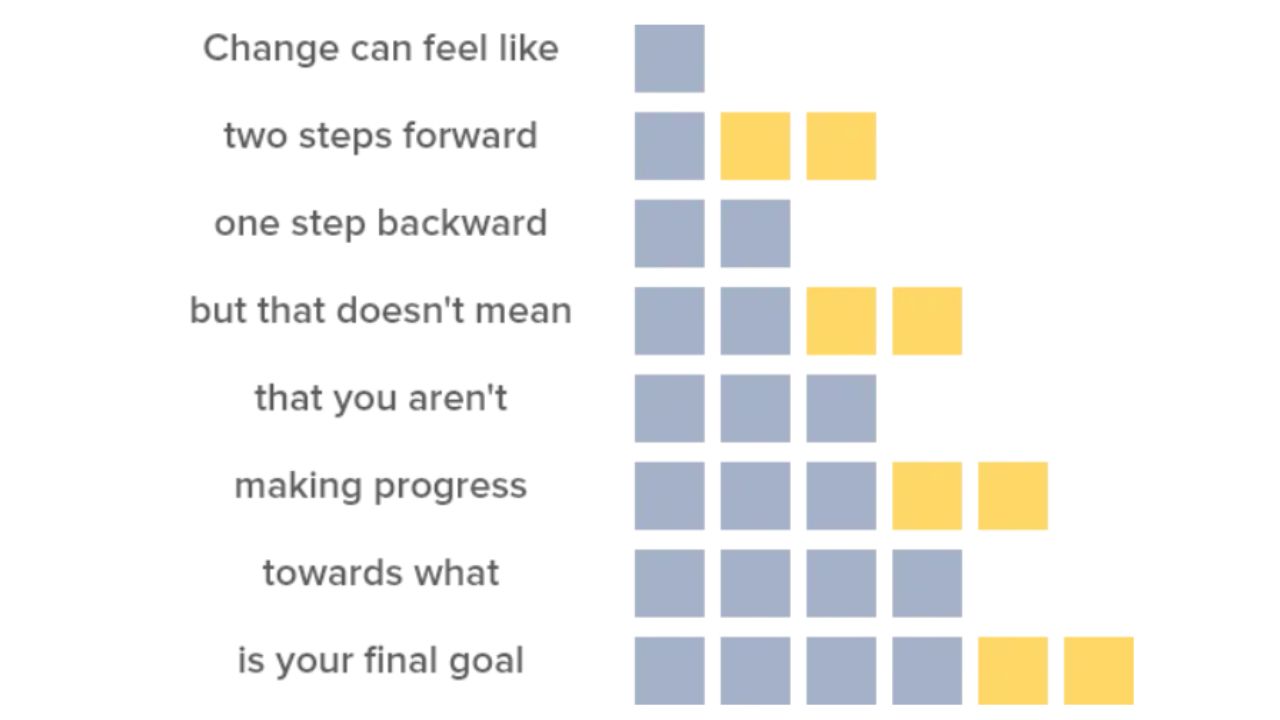
Task: Click the second blue square beside 'one step backward'
Action: pos(755,233)
